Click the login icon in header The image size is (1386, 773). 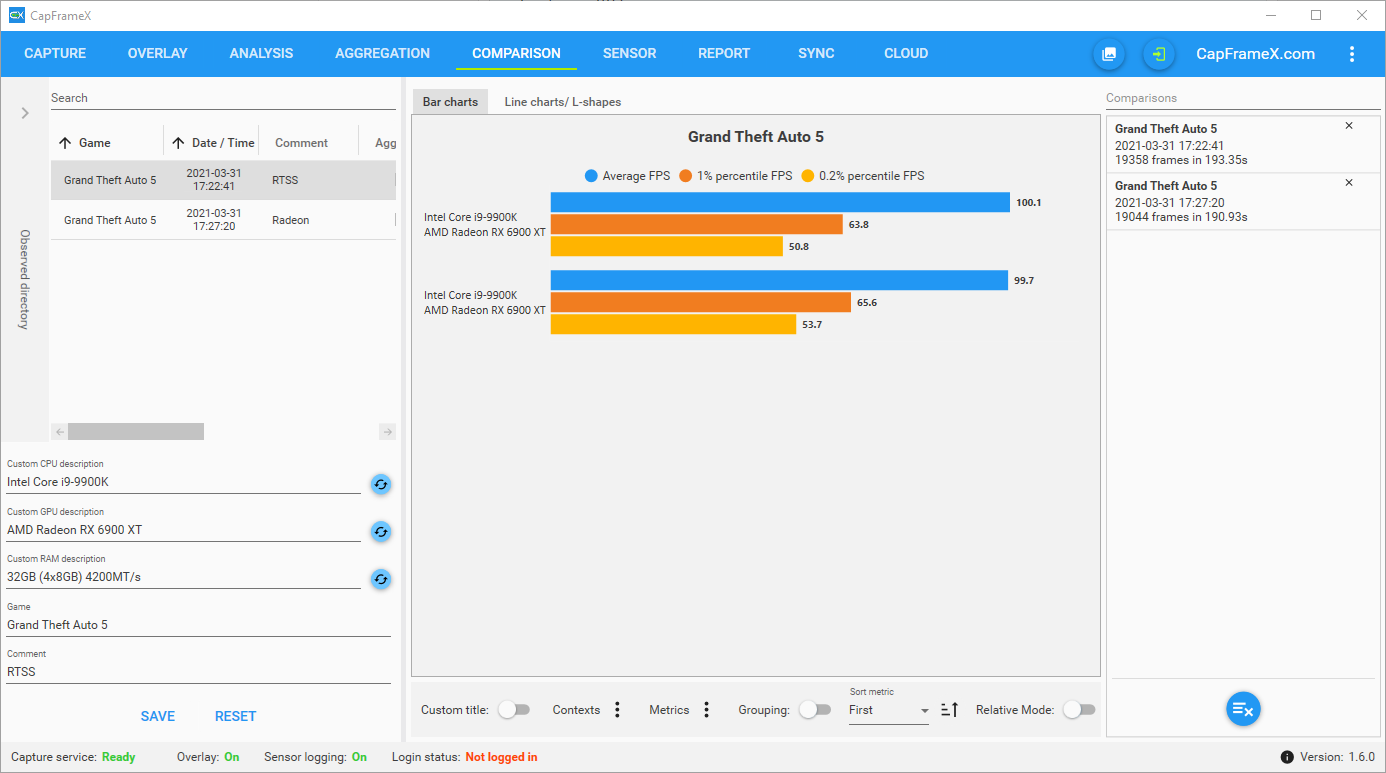[x=1159, y=54]
